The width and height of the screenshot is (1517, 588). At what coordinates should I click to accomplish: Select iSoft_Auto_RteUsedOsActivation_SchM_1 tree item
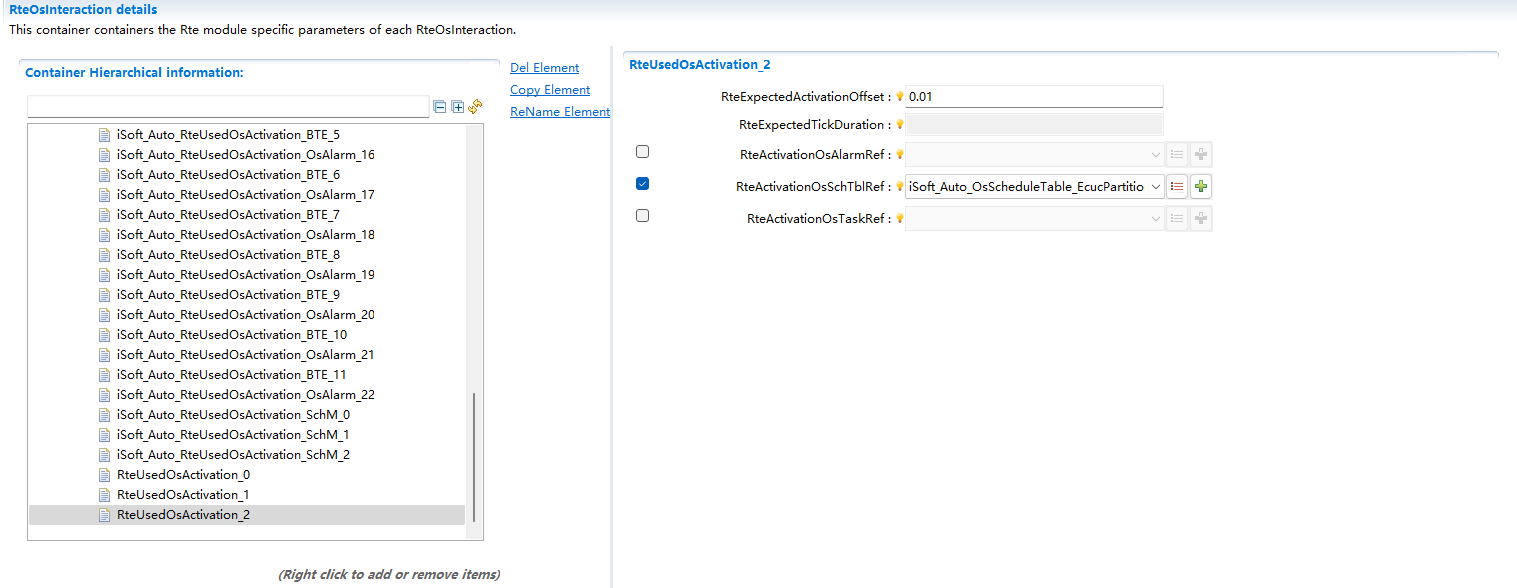232,435
